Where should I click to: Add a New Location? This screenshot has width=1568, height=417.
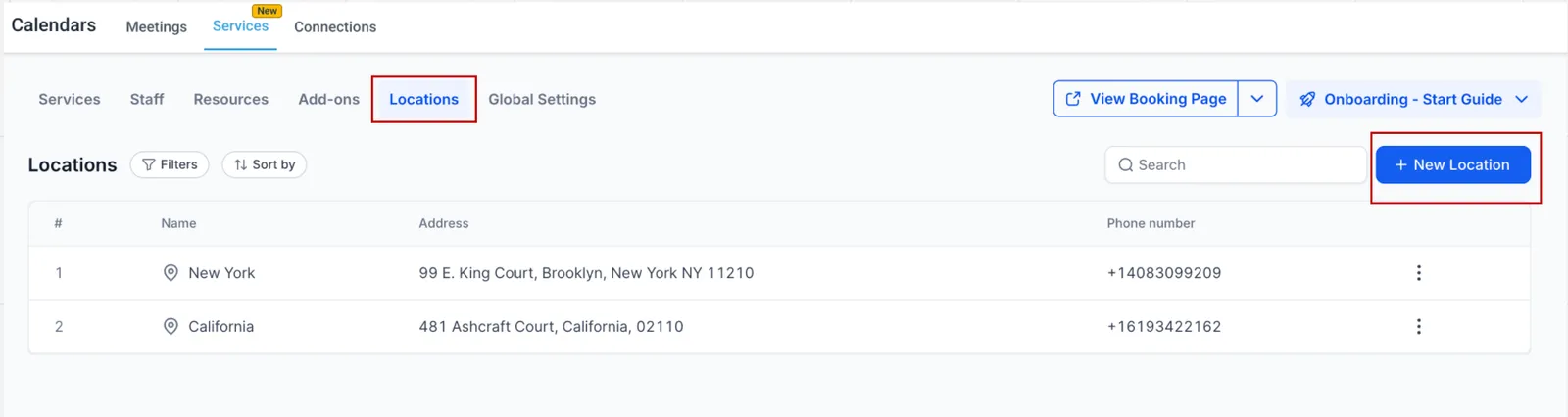1452,165
